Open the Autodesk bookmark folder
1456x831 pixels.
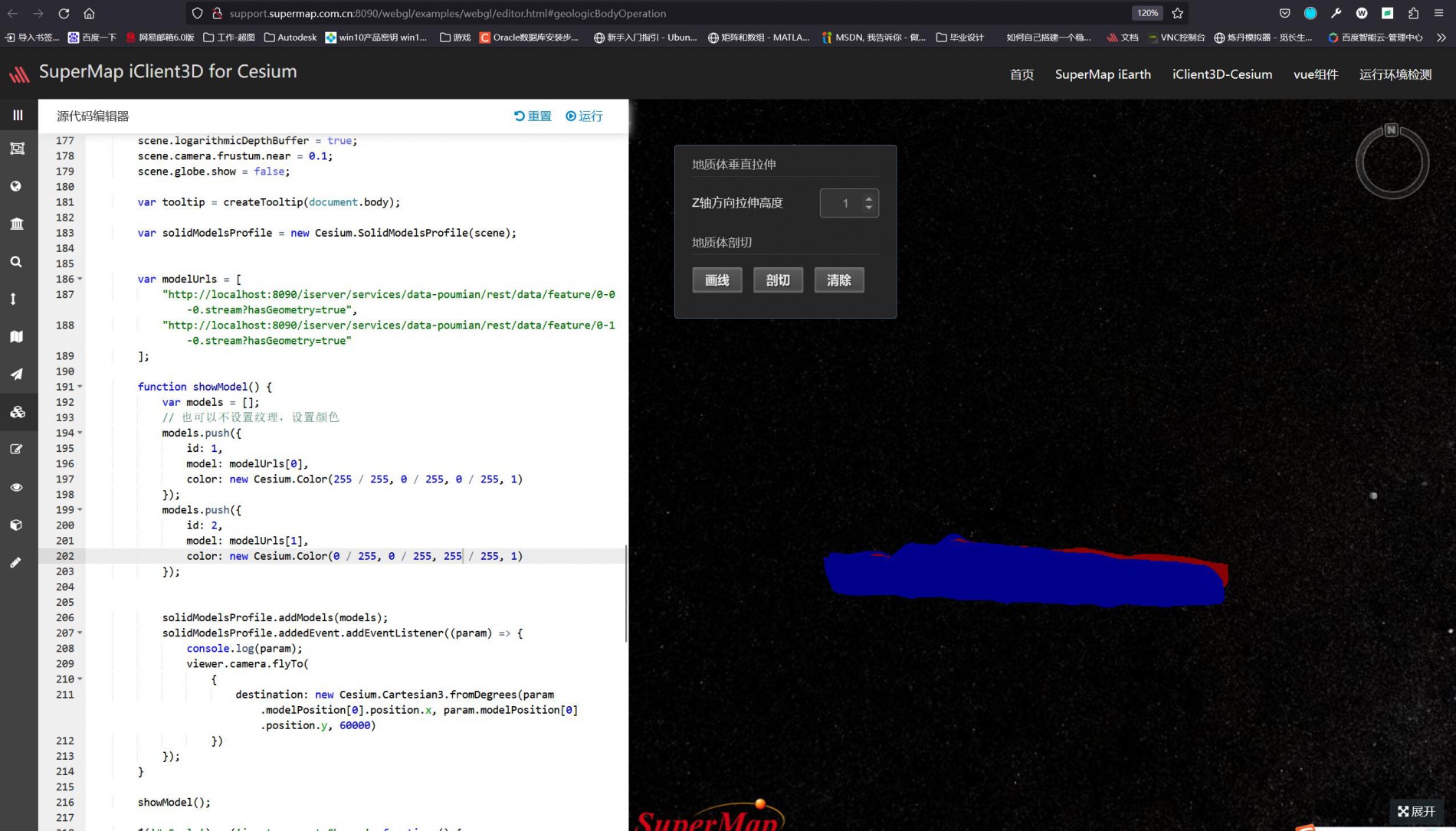pos(290,37)
